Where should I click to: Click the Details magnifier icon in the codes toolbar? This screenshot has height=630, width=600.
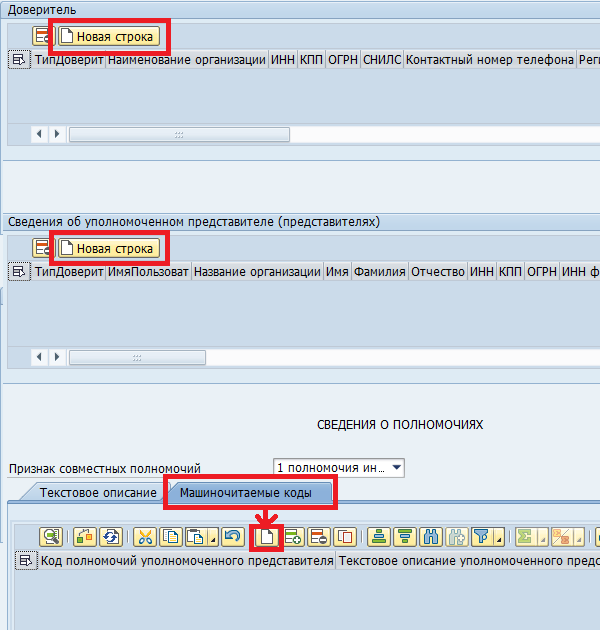(51, 537)
